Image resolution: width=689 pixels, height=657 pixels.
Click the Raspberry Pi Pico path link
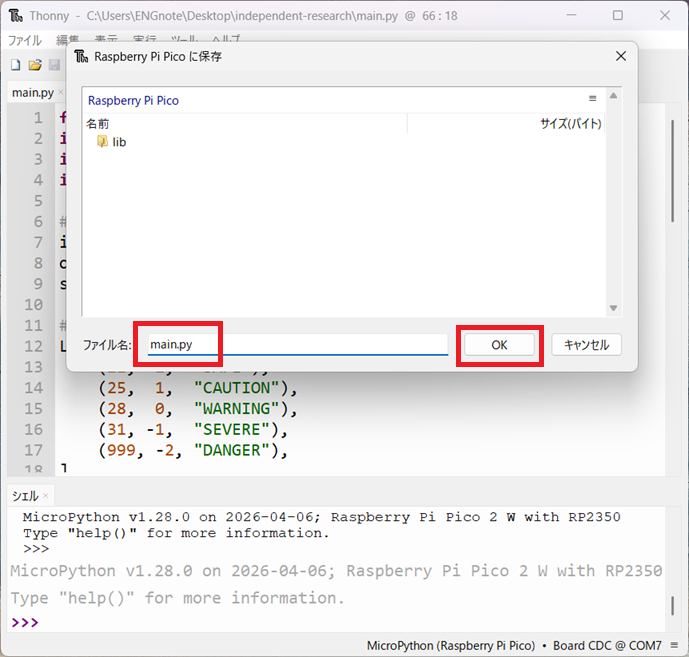coord(133,101)
